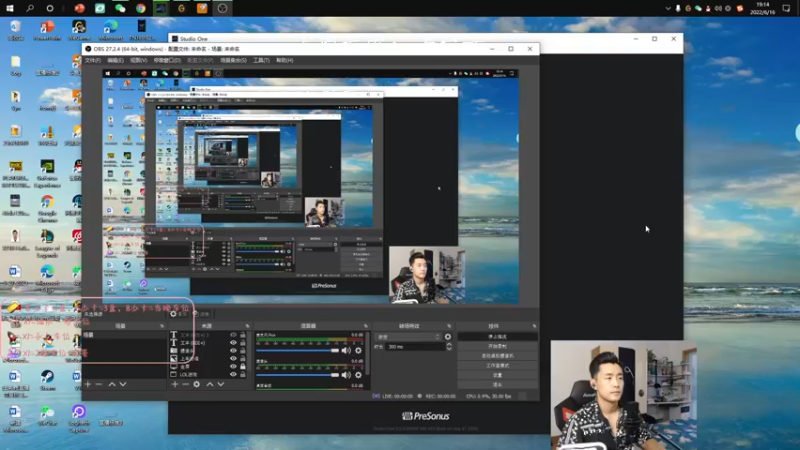Open settings gear for second mixer channel
Image resolution: width=800 pixels, height=450 pixels.
coord(359,375)
